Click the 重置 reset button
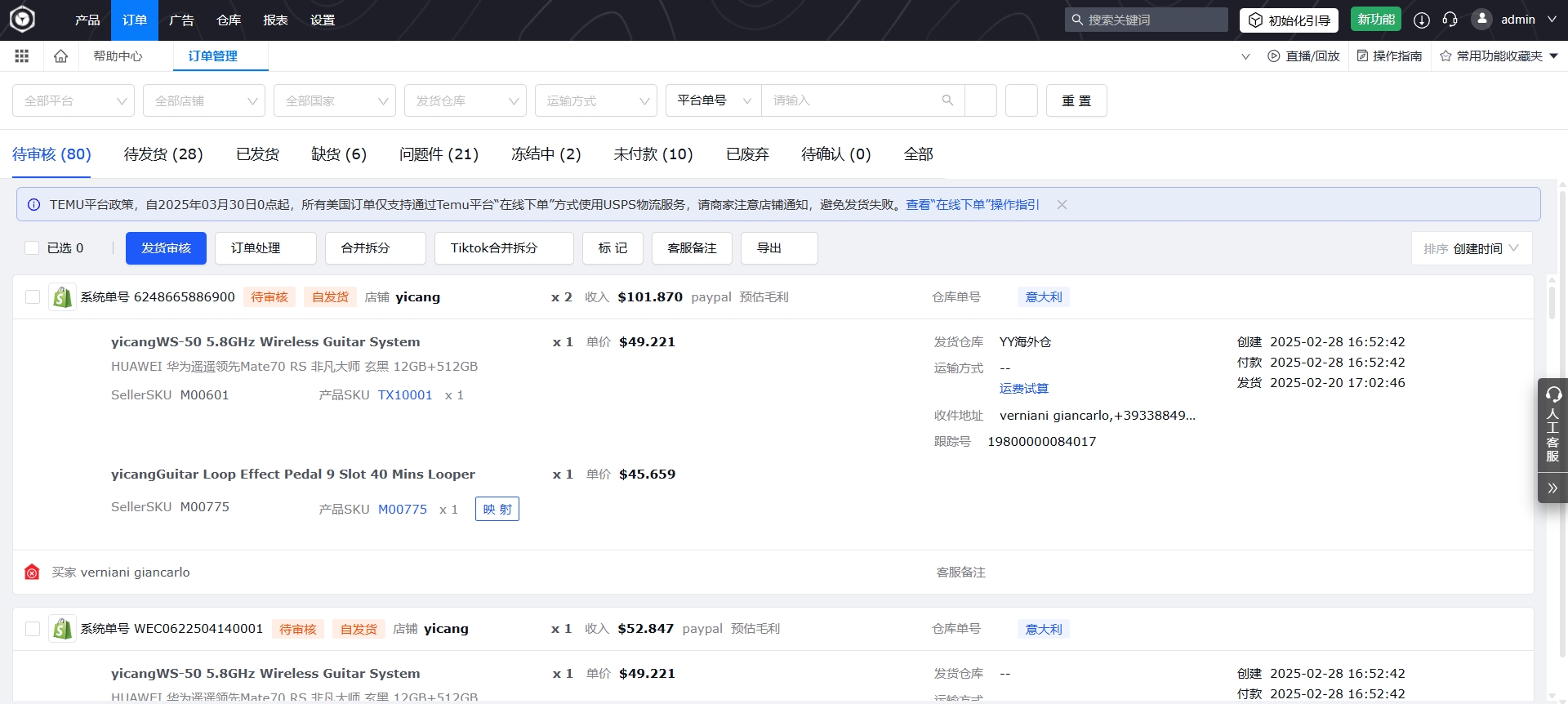 coord(1076,100)
